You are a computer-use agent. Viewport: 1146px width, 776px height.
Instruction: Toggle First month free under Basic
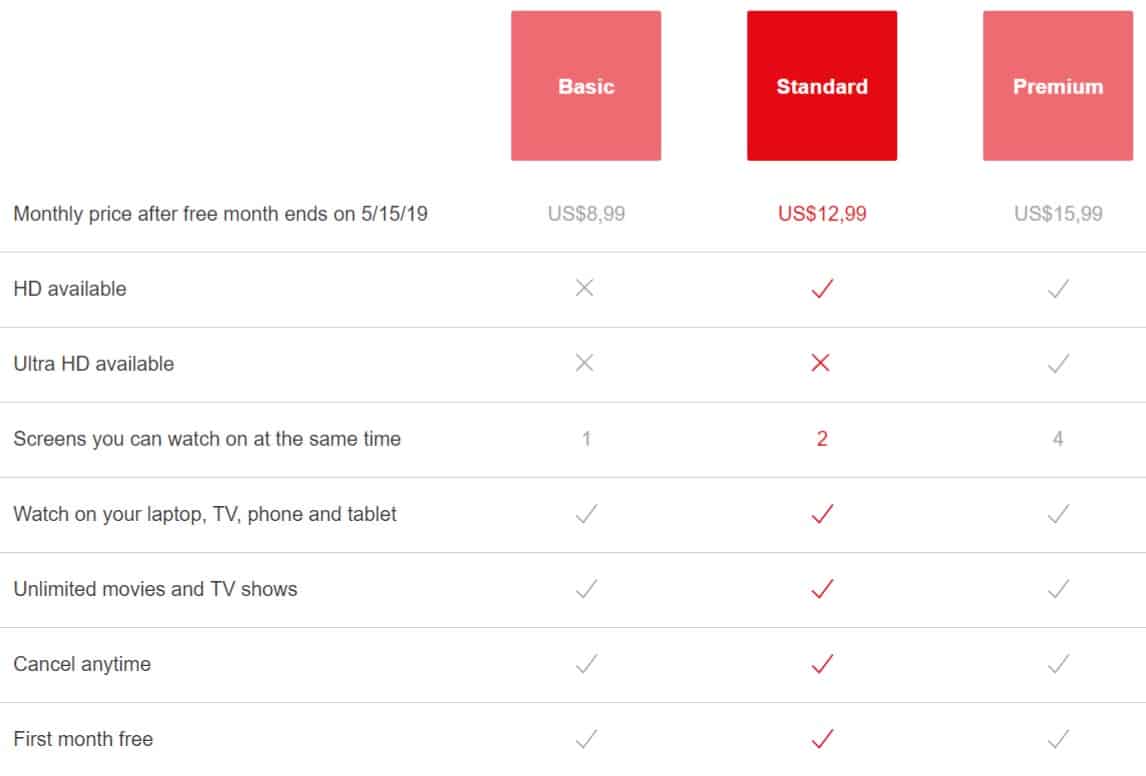click(585, 738)
